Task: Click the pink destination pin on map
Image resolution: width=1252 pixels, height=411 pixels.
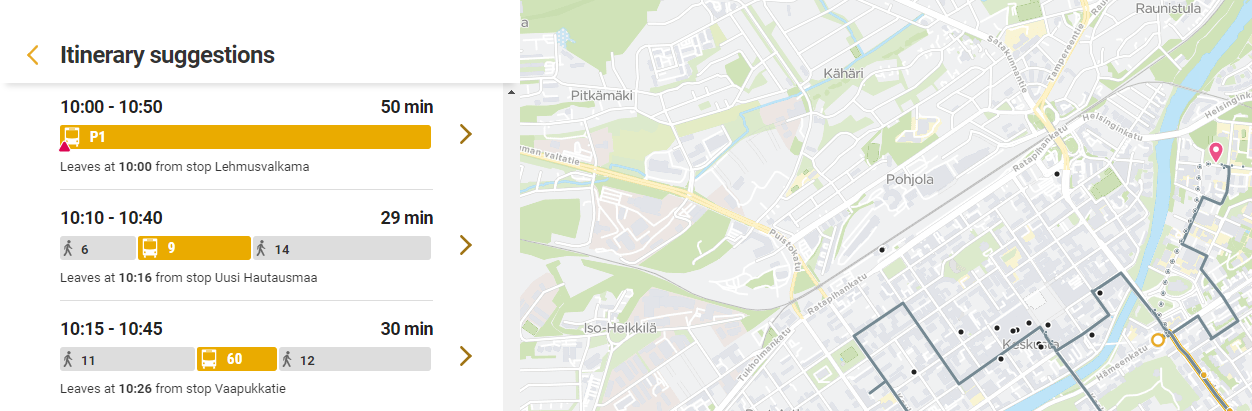Action: coord(1215,152)
